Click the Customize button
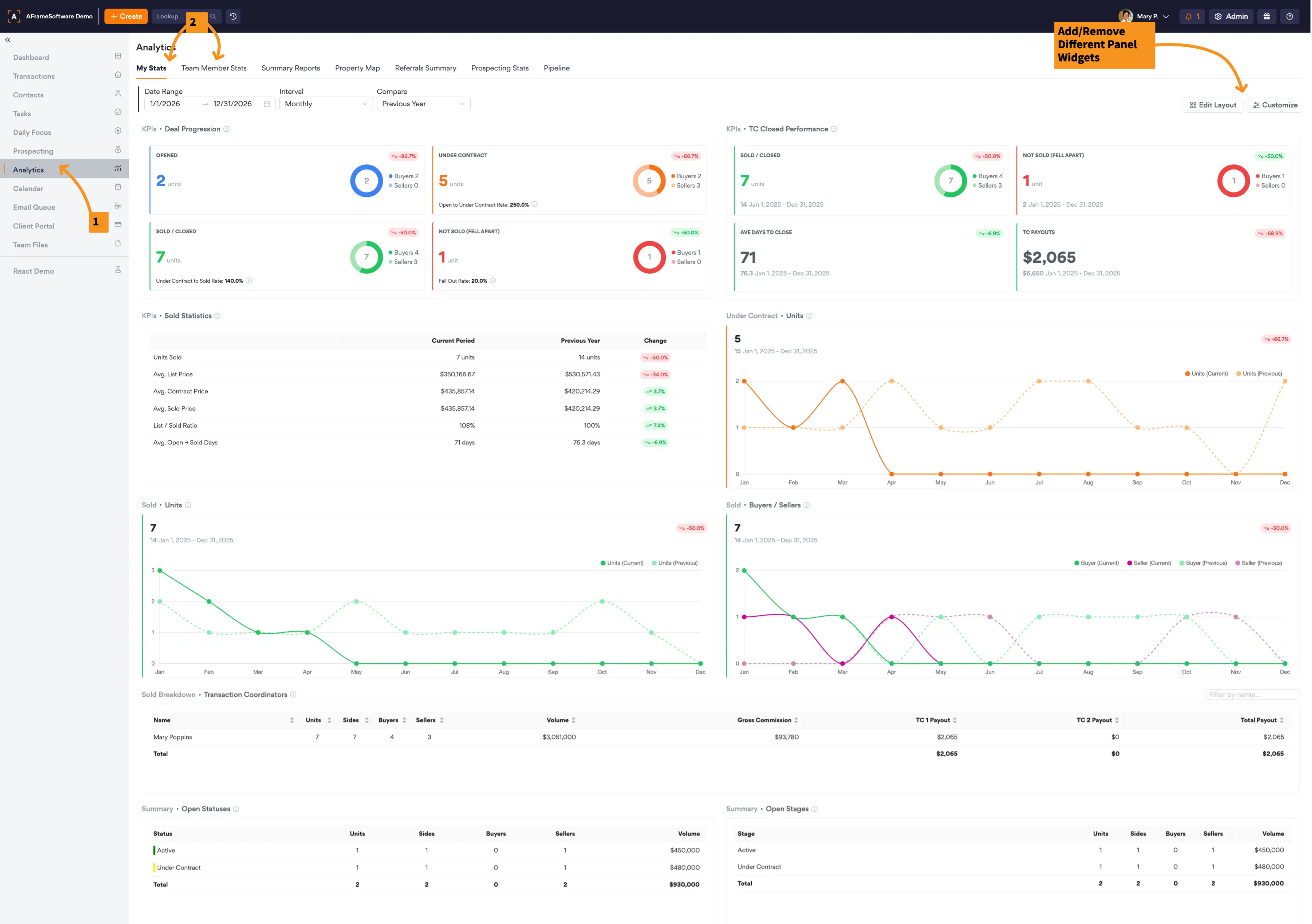This screenshot has width=1312, height=924. pyautogui.click(x=1274, y=105)
